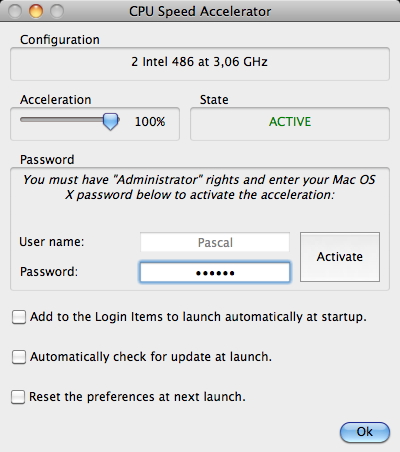Click the left end of the Acceleration track
Image resolution: width=400 pixels, height=452 pixels.
23,119
